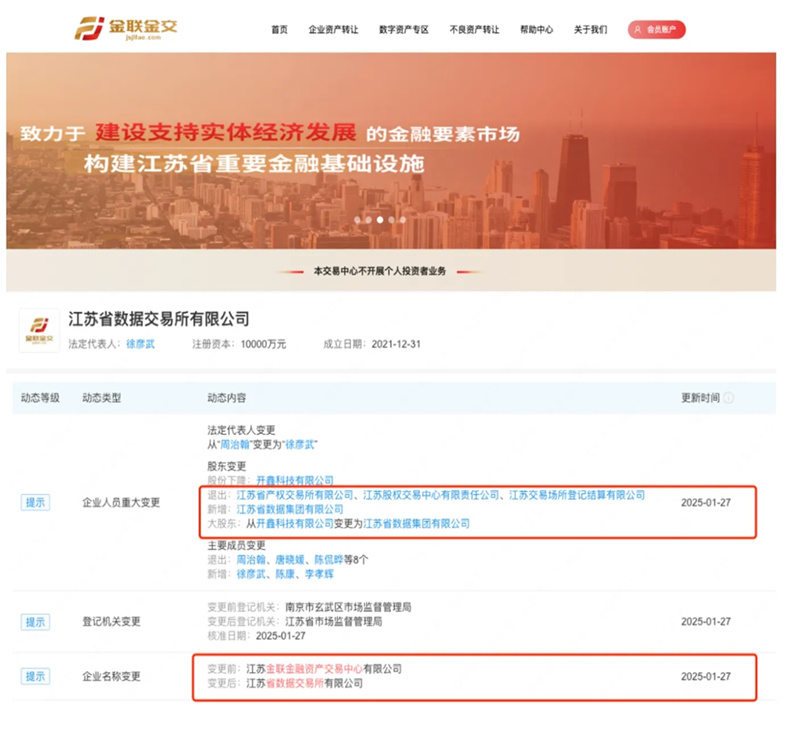Select the fifth carousel dot

pyautogui.click(x=403, y=220)
